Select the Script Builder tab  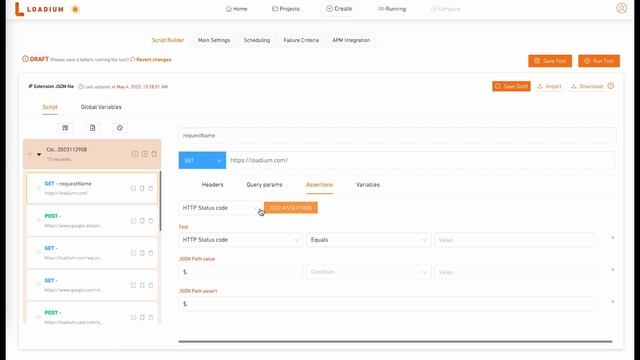point(168,40)
